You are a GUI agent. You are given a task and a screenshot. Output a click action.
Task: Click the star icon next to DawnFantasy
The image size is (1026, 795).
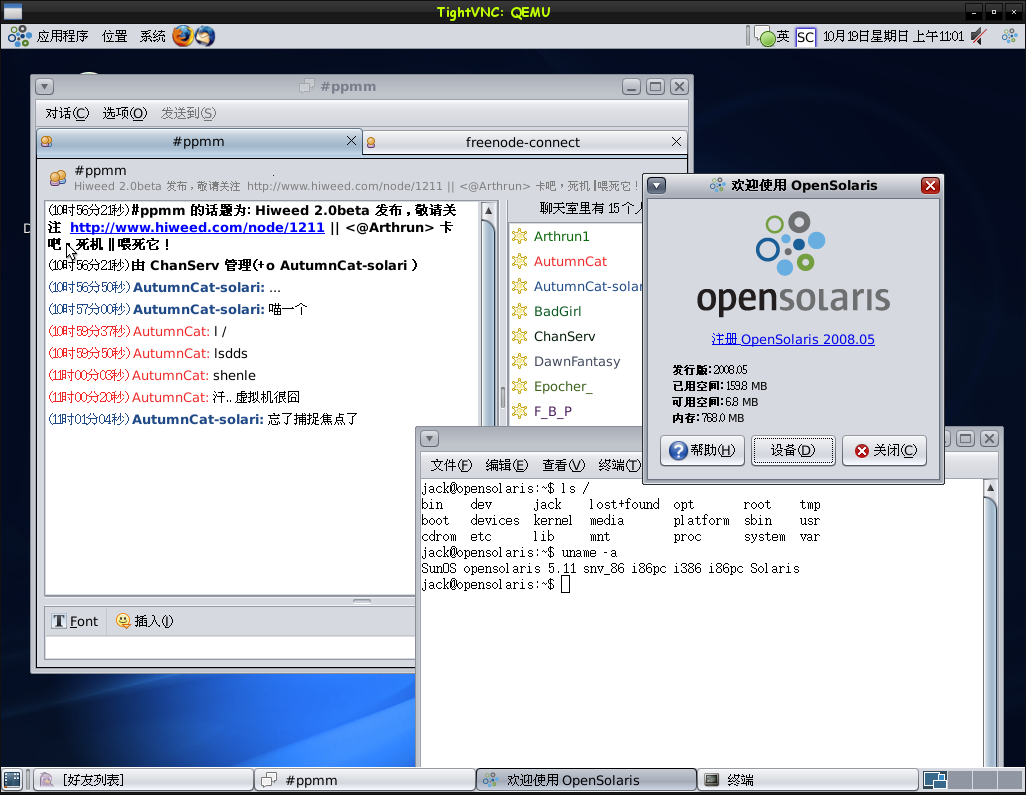tap(520, 361)
